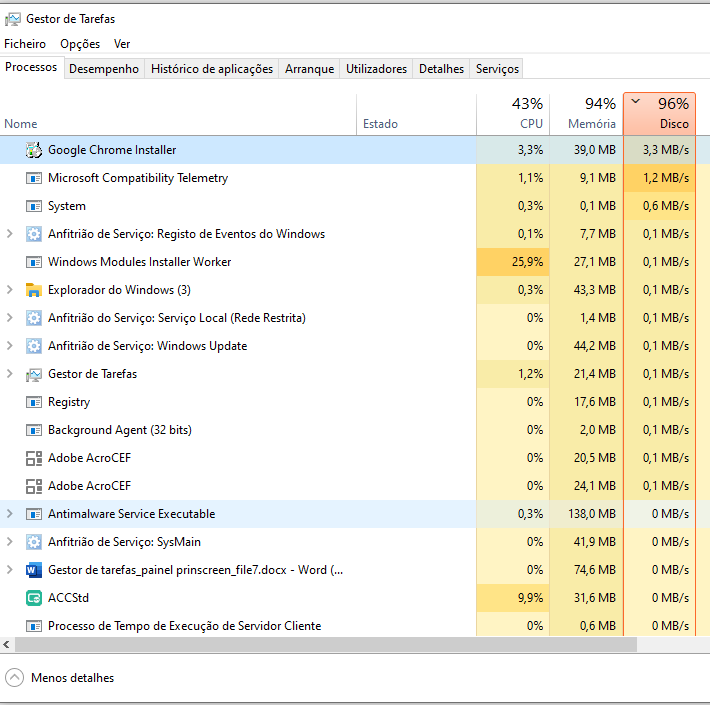
Task: Click the Word document process icon
Action: point(34,570)
